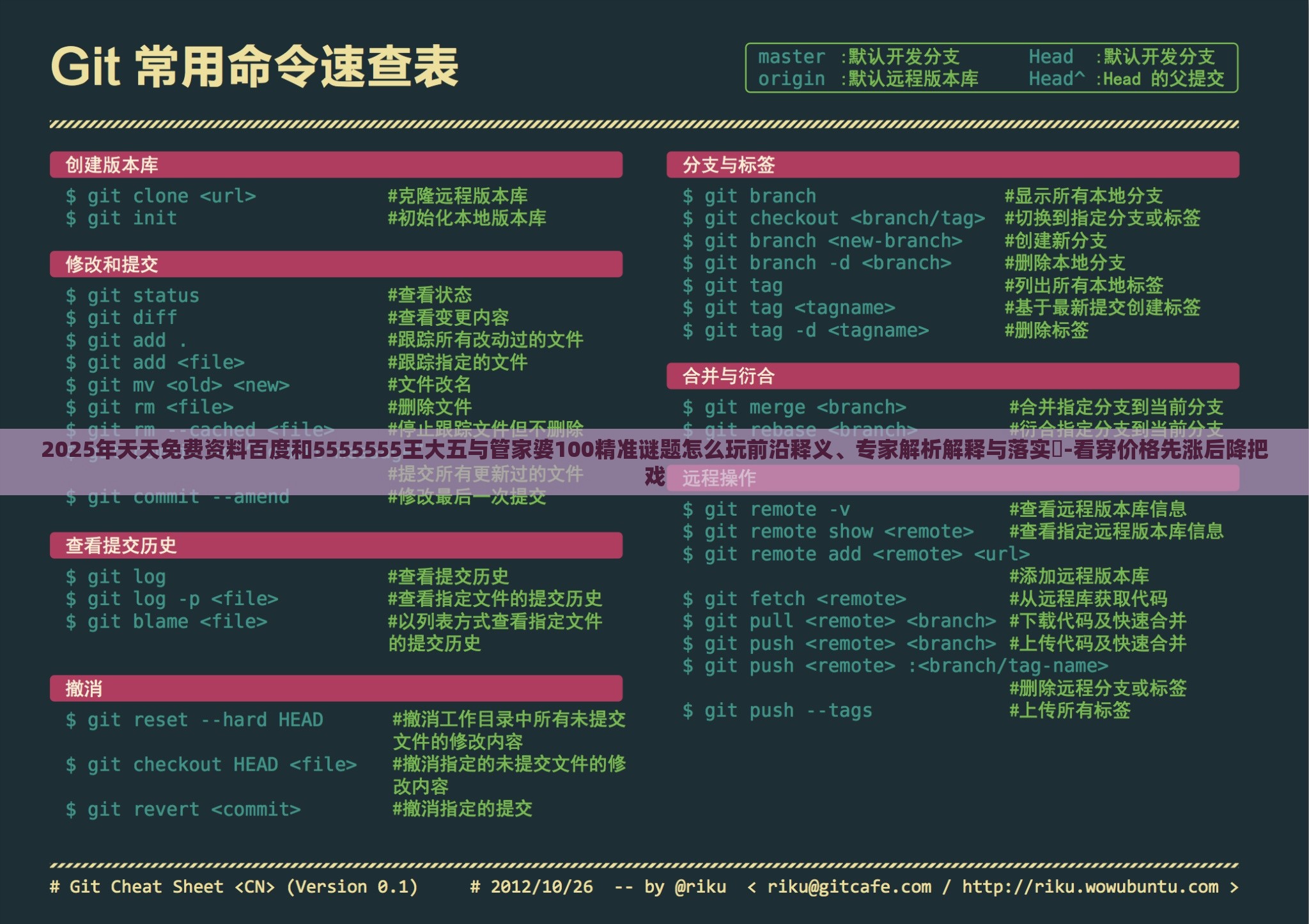Image resolution: width=1309 pixels, height=924 pixels.
Task: Click the legend entry "Head^ :Head 的父提交"
Action: (x=1127, y=79)
